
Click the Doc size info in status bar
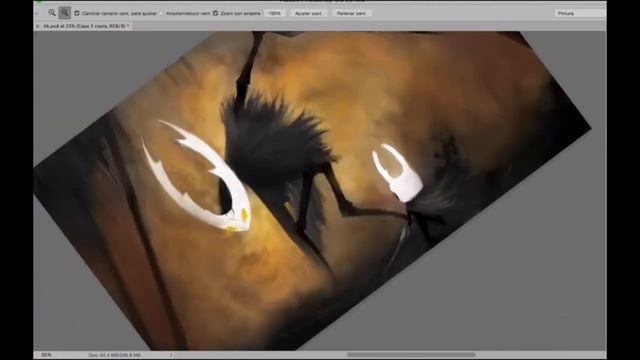click(x=115, y=355)
